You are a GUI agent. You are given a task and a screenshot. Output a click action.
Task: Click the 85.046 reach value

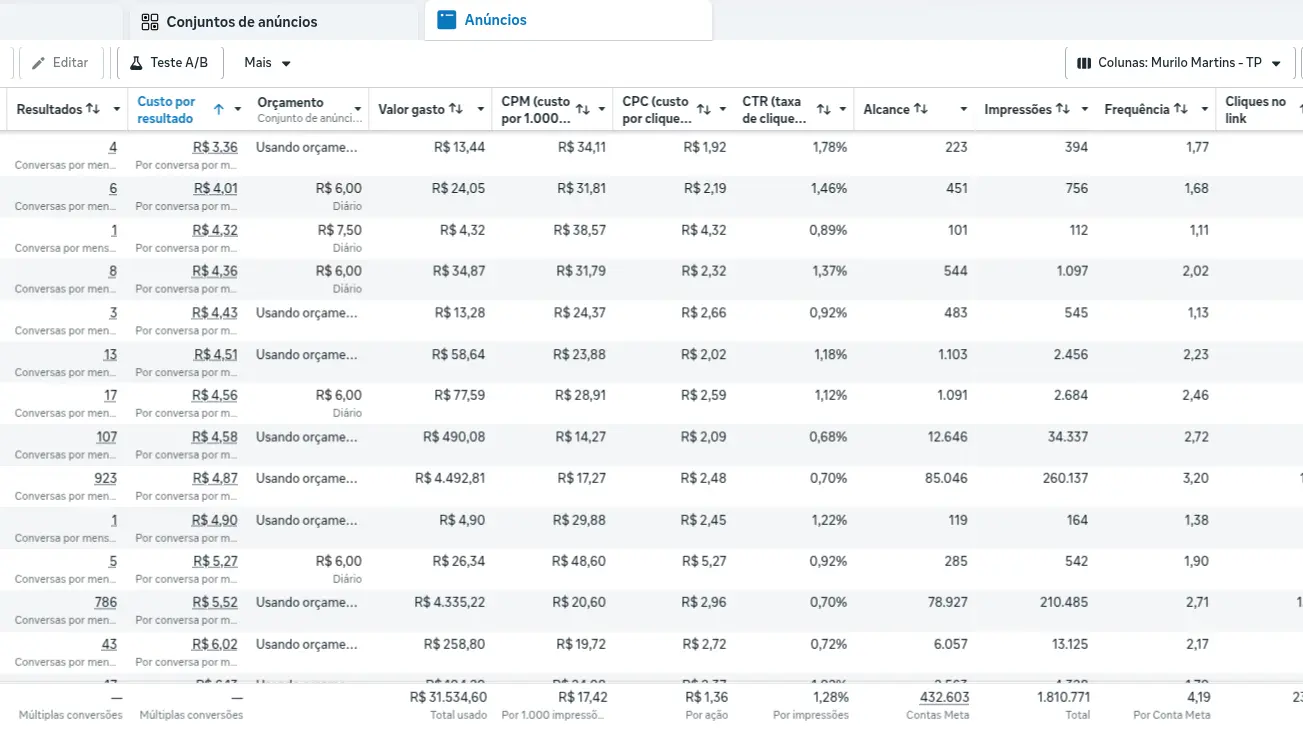click(946, 478)
